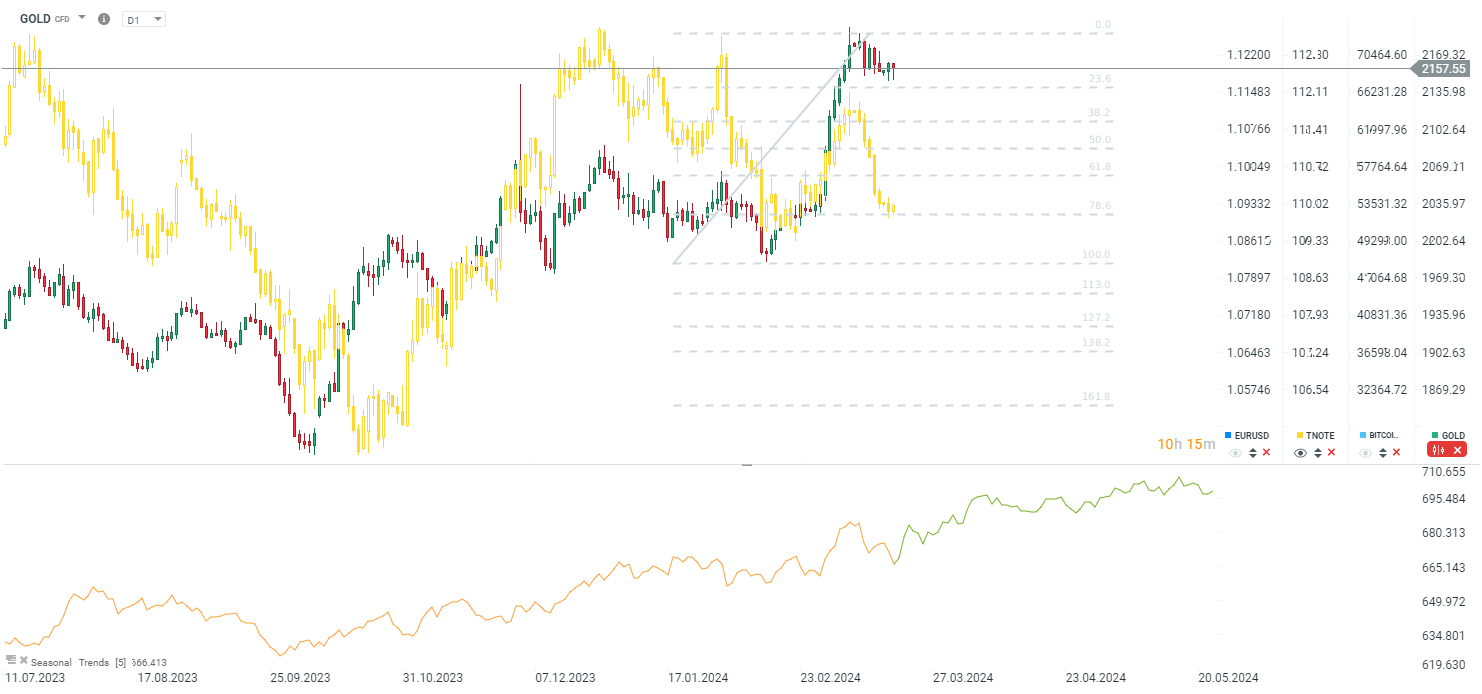Click the EURUSD overlay label
The image size is (1482, 694).
tap(1252, 435)
